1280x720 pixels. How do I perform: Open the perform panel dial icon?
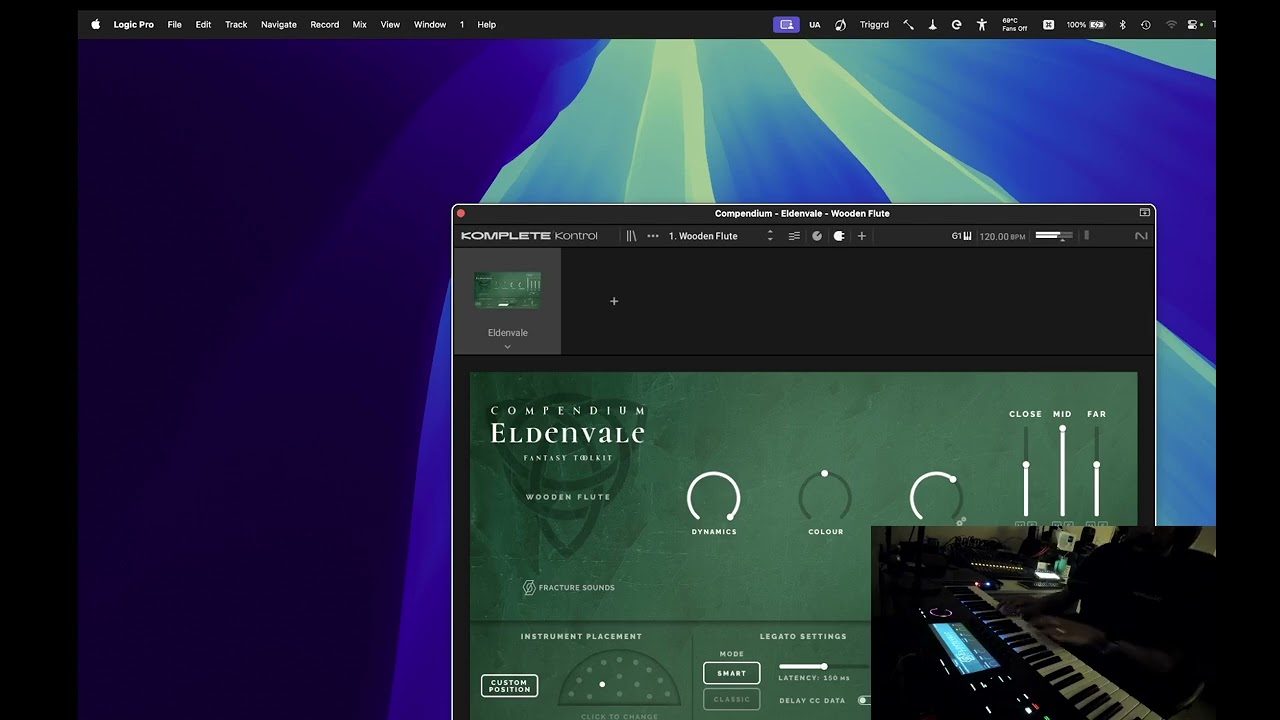tap(817, 236)
